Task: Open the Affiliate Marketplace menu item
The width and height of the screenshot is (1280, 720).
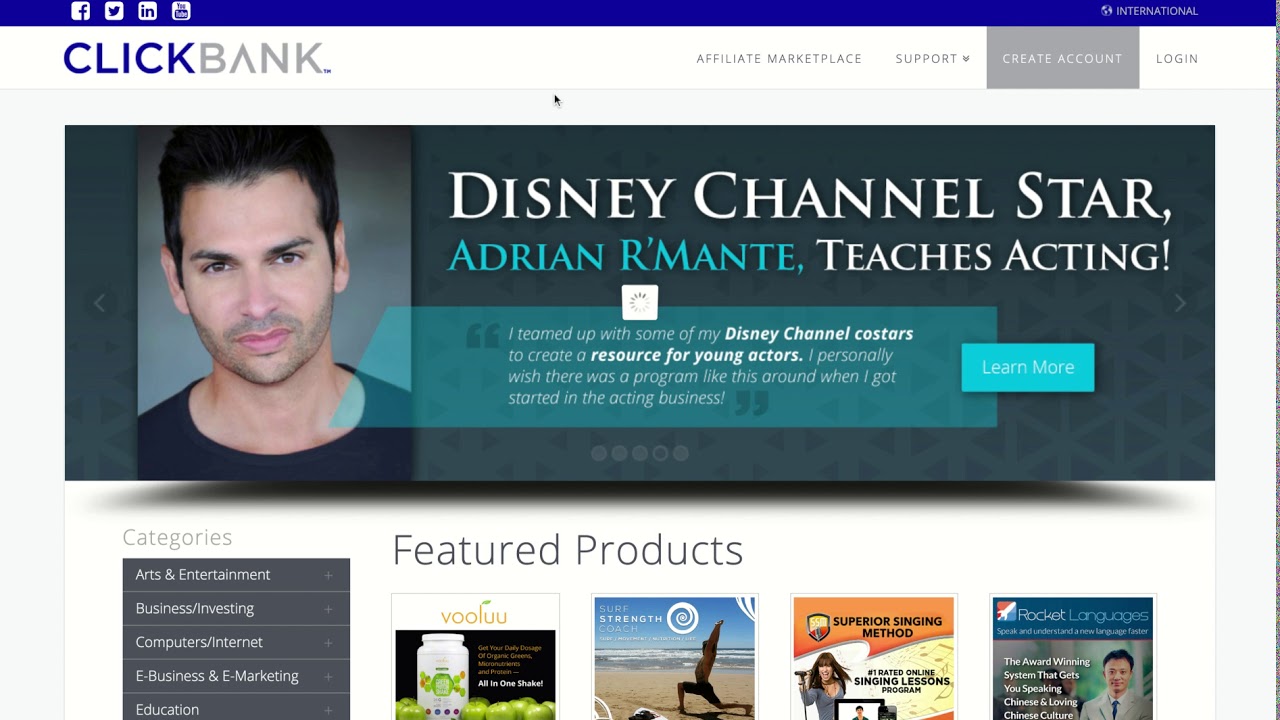Action: 779,59
